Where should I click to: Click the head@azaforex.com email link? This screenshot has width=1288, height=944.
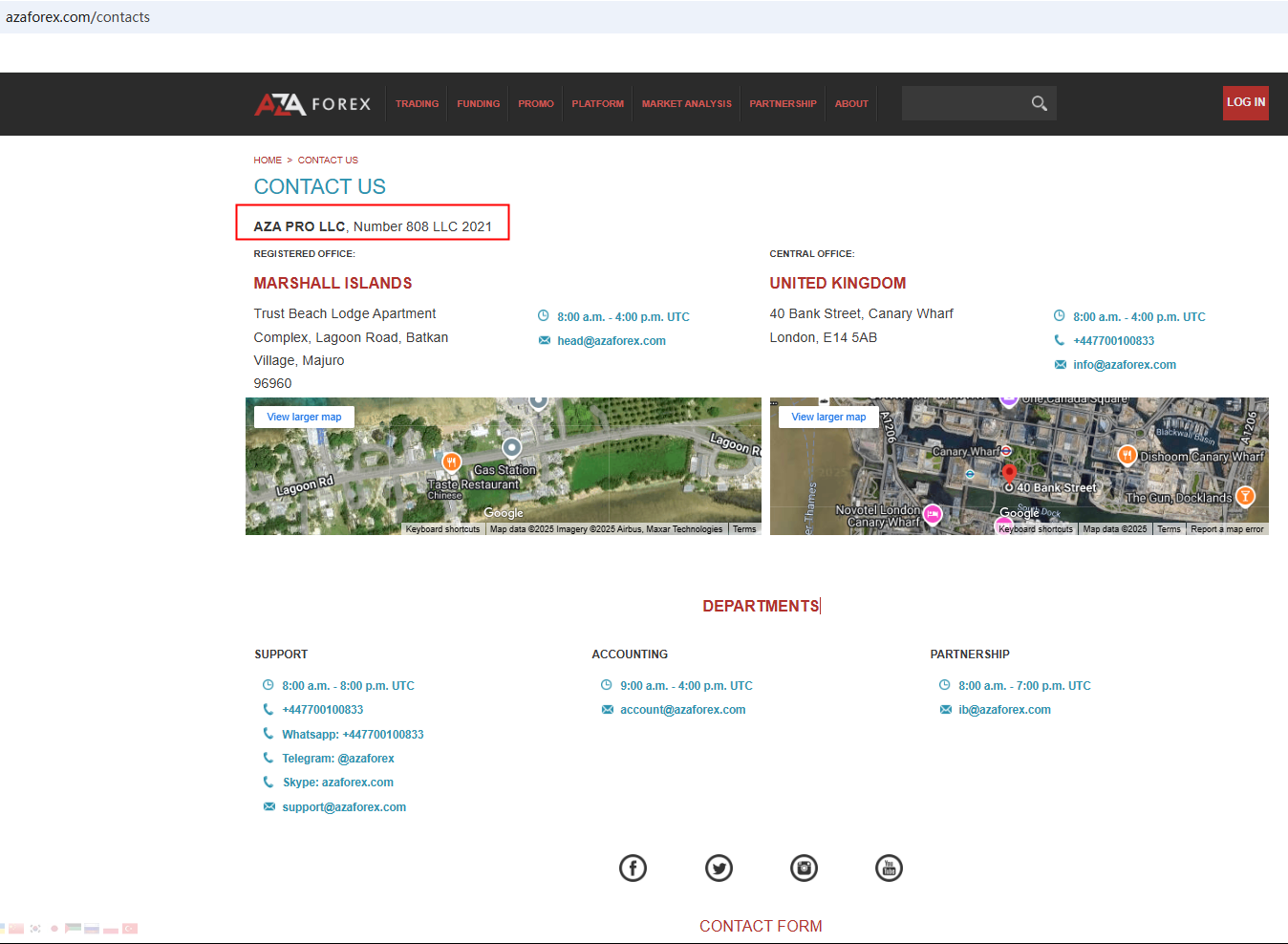(x=612, y=341)
